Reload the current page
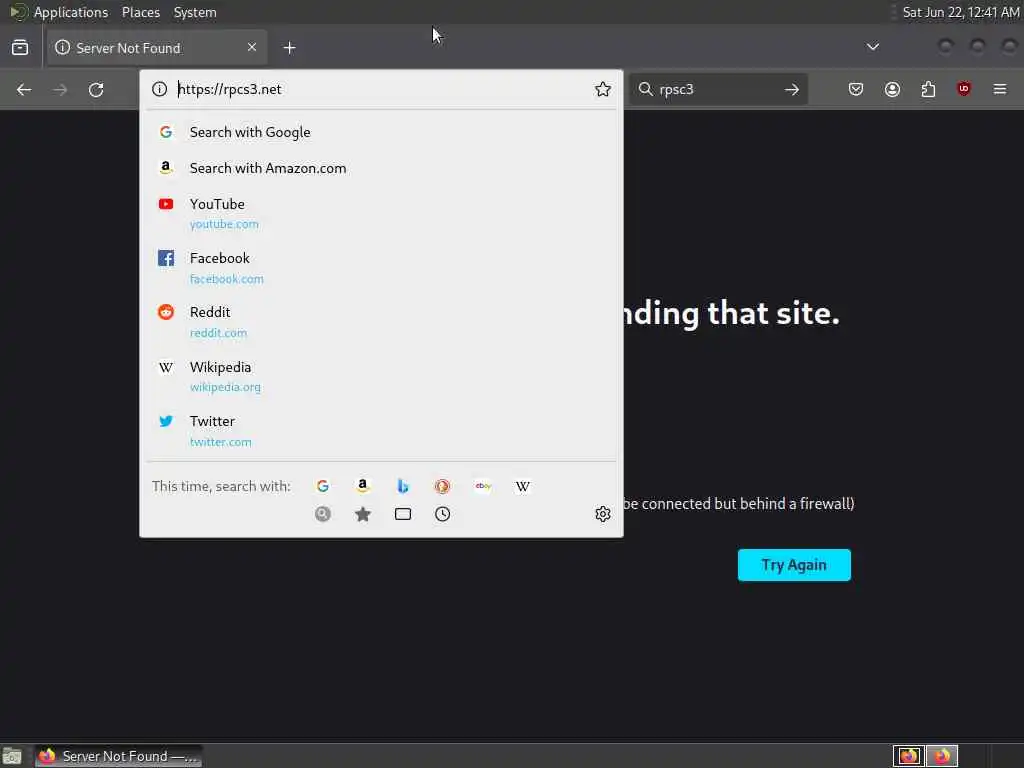The image size is (1024, 768). (96, 89)
